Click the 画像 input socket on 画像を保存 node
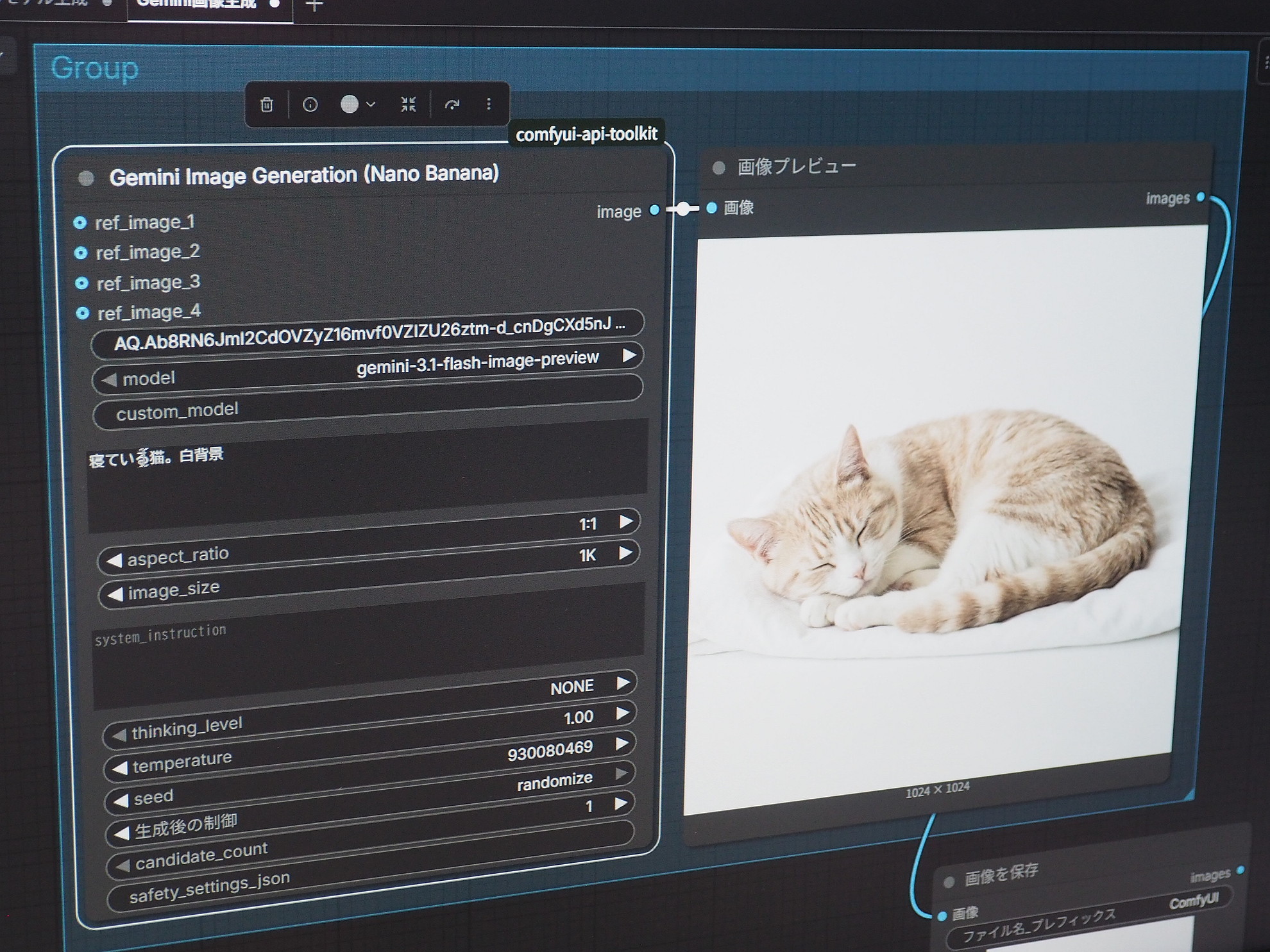The width and height of the screenshot is (1270, 952). tap(942, 916)
